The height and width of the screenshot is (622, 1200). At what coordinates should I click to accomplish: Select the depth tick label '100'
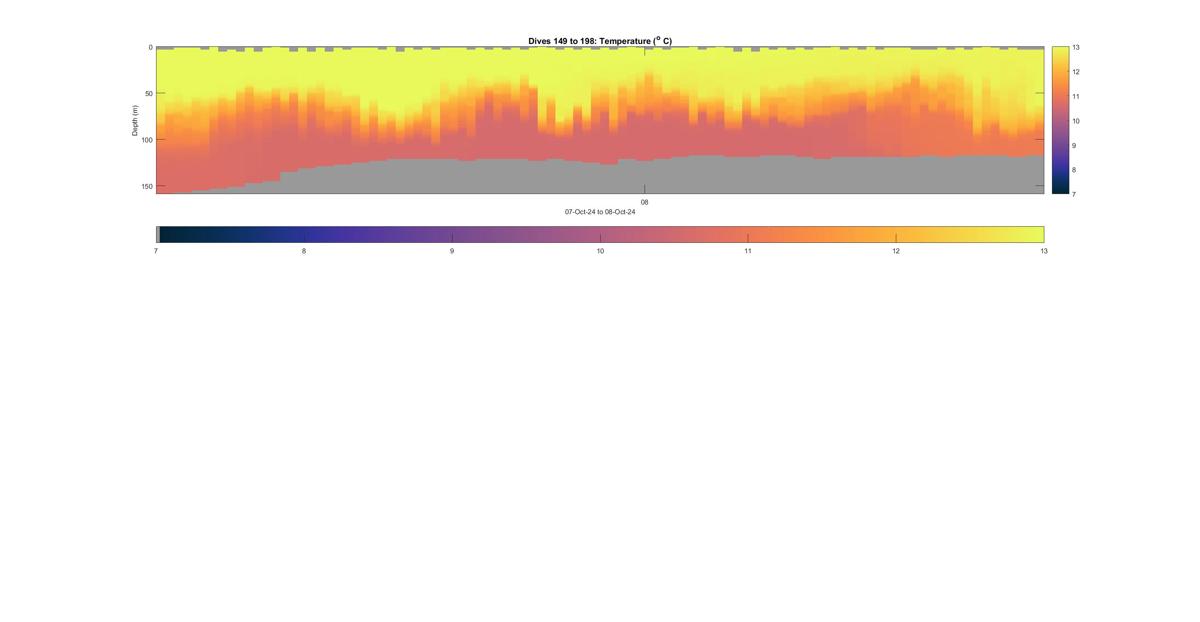(x=147, y=140)
